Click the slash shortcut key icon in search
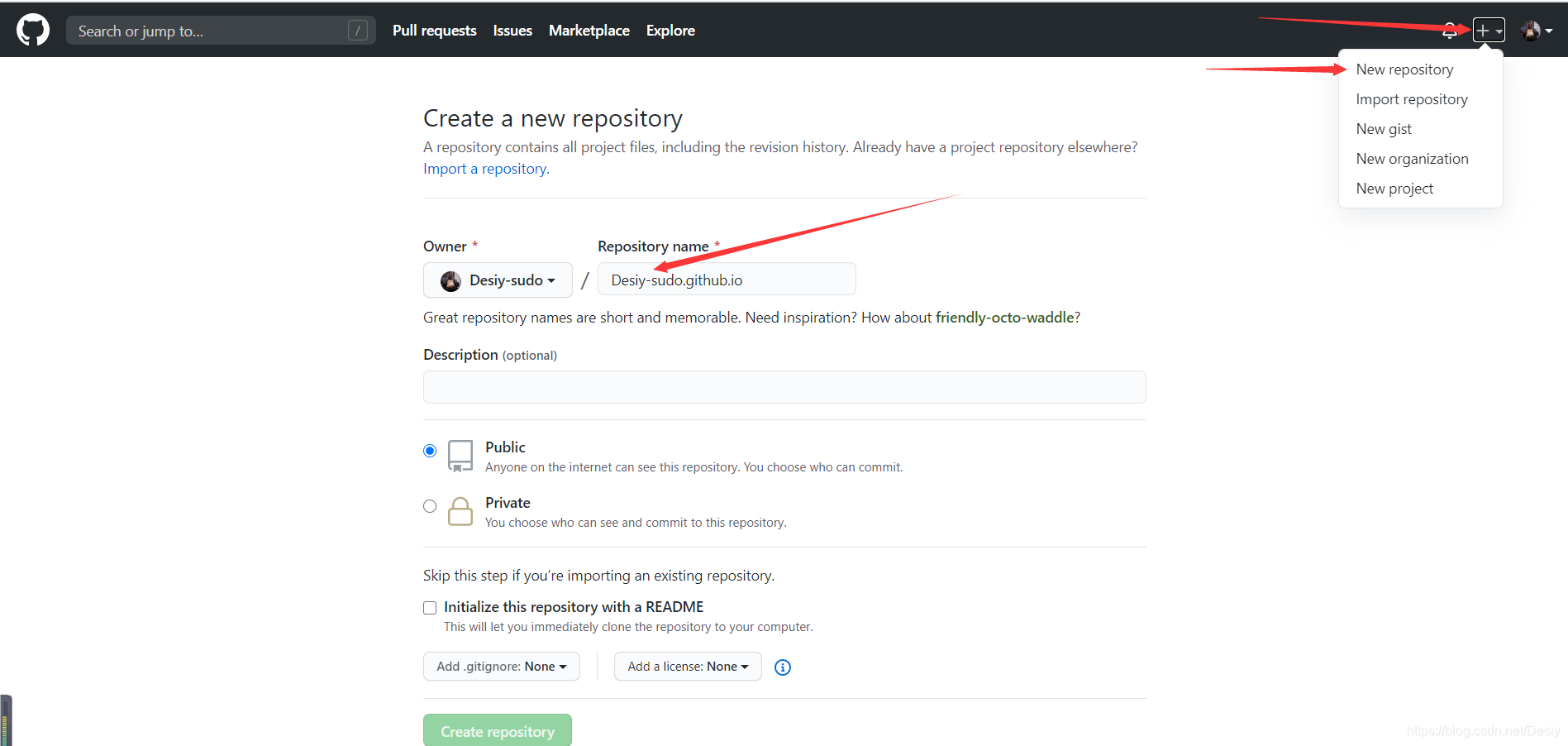1568x746 pixels. click(x=358, y=31)
